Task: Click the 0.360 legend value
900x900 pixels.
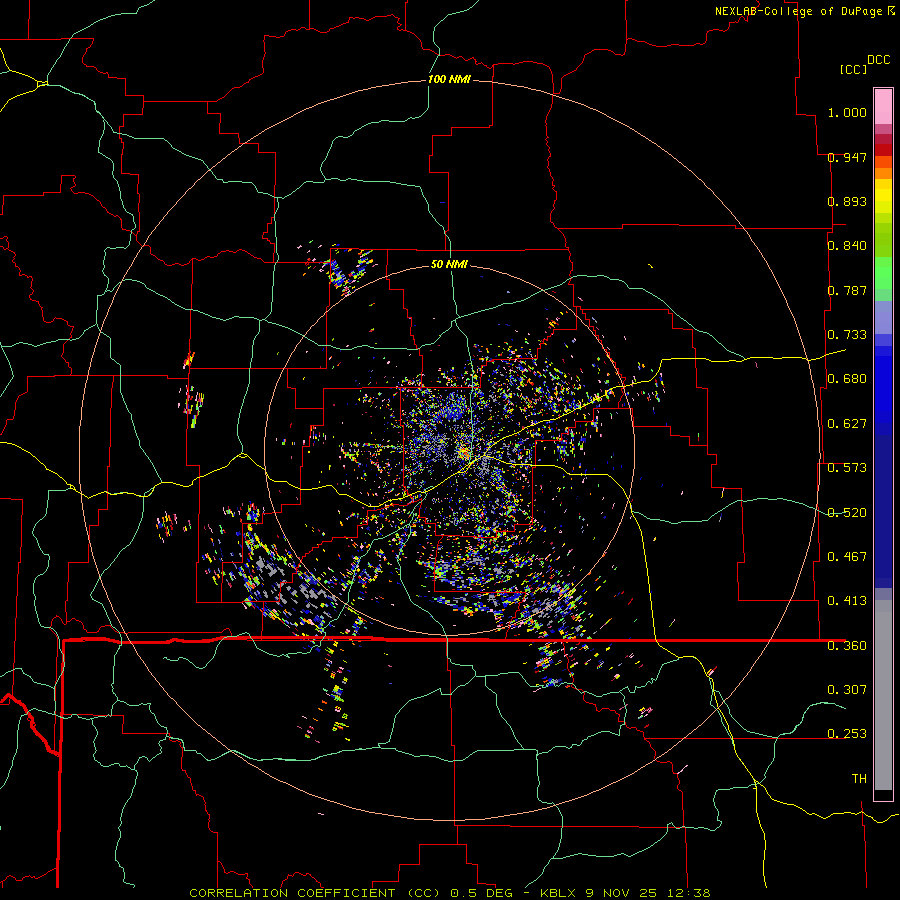Action: point(847,646)
